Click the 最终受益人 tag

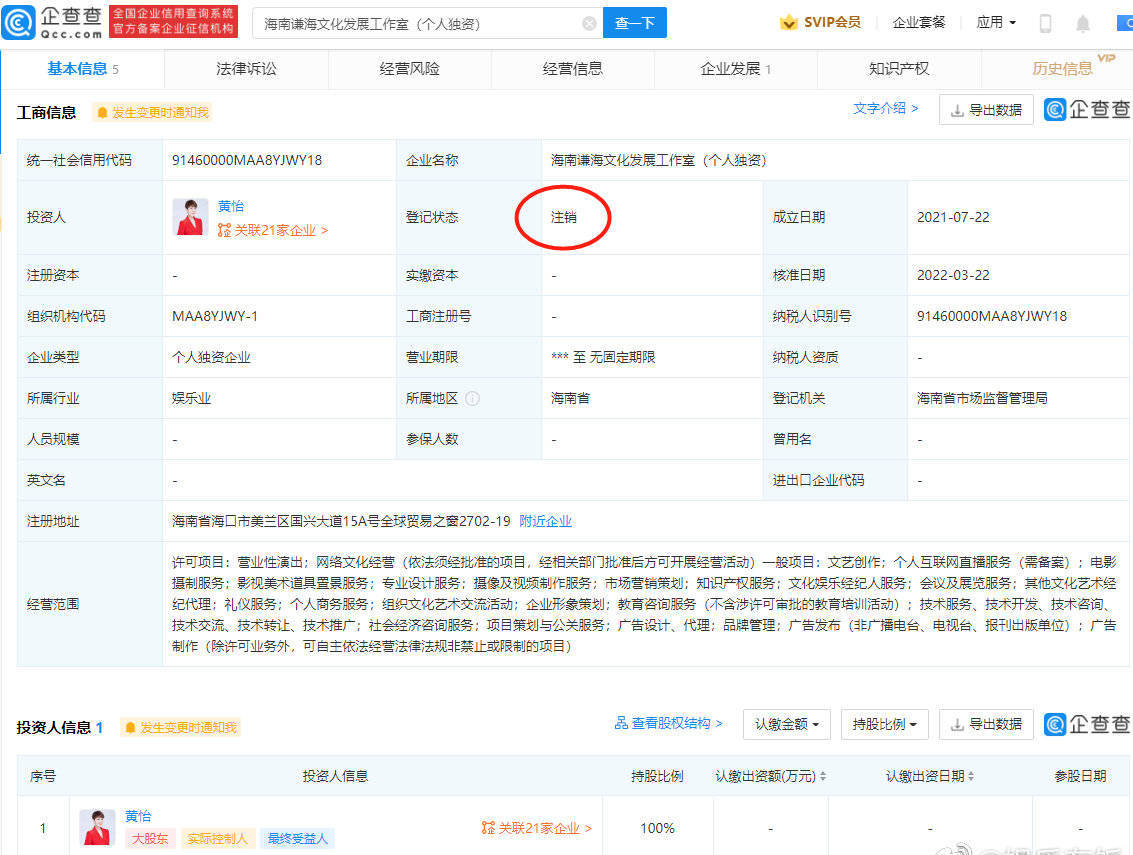[297, 838]
